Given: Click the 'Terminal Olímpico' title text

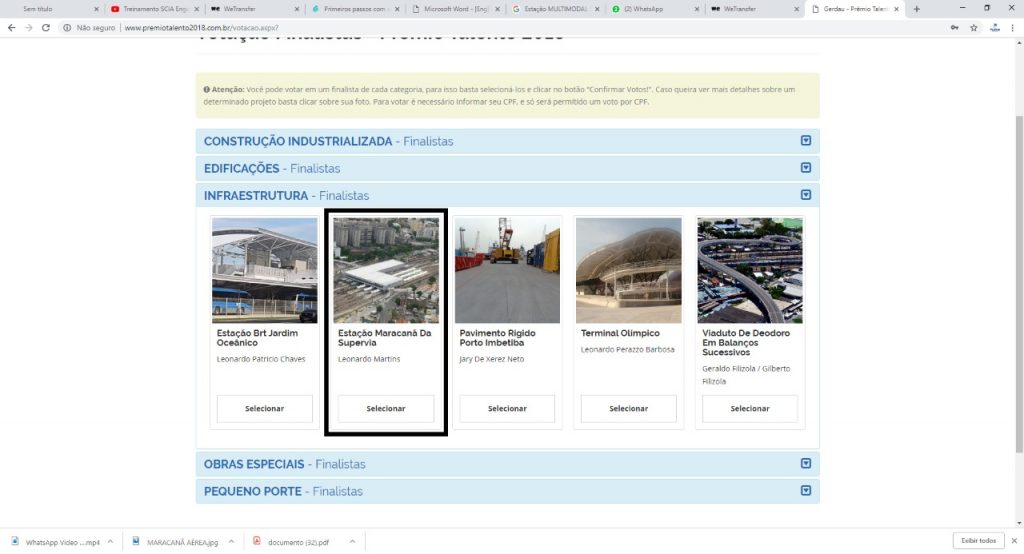Looking at the screenshot, I should click(620, 333).
